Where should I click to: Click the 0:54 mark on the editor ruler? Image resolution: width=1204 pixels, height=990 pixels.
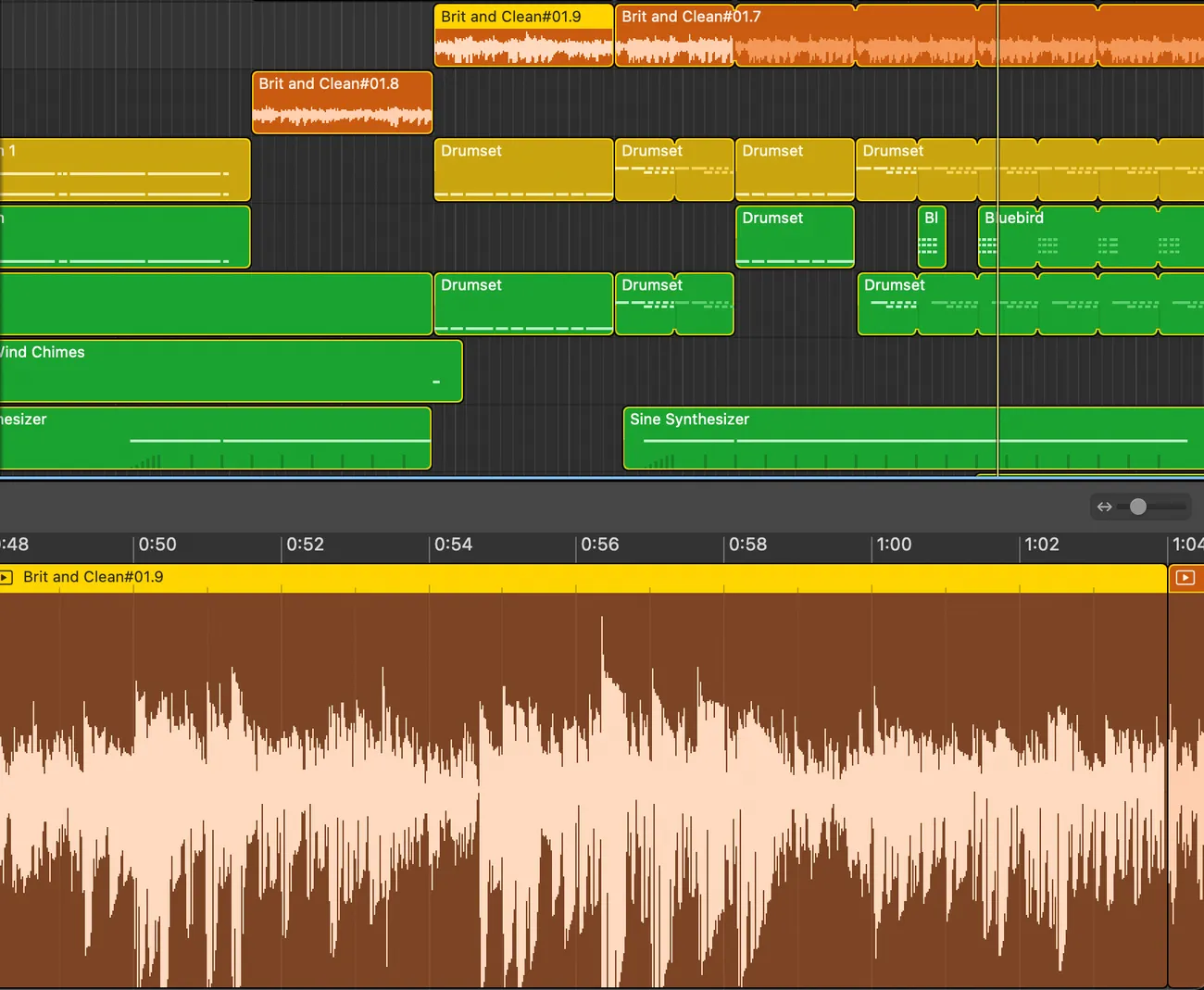pos(453,545)
